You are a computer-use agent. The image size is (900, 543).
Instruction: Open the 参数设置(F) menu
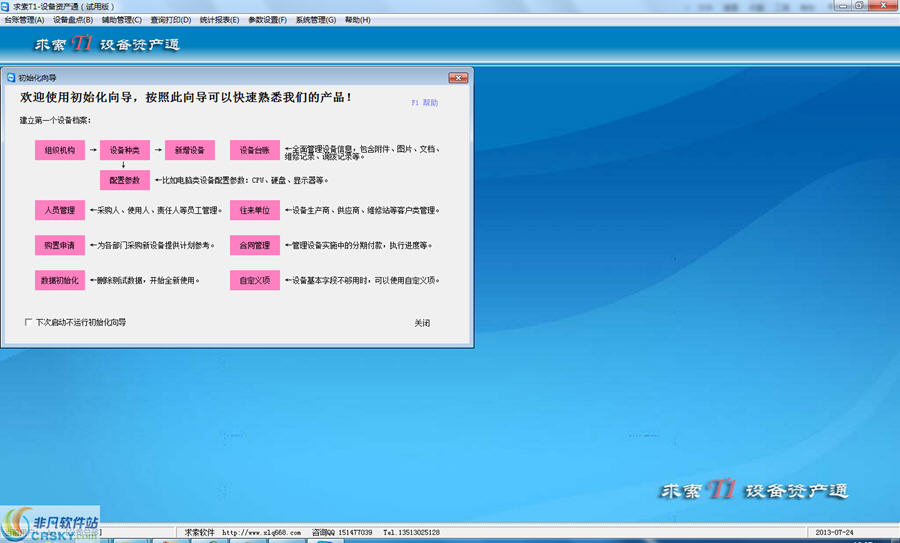coord(267,20)
